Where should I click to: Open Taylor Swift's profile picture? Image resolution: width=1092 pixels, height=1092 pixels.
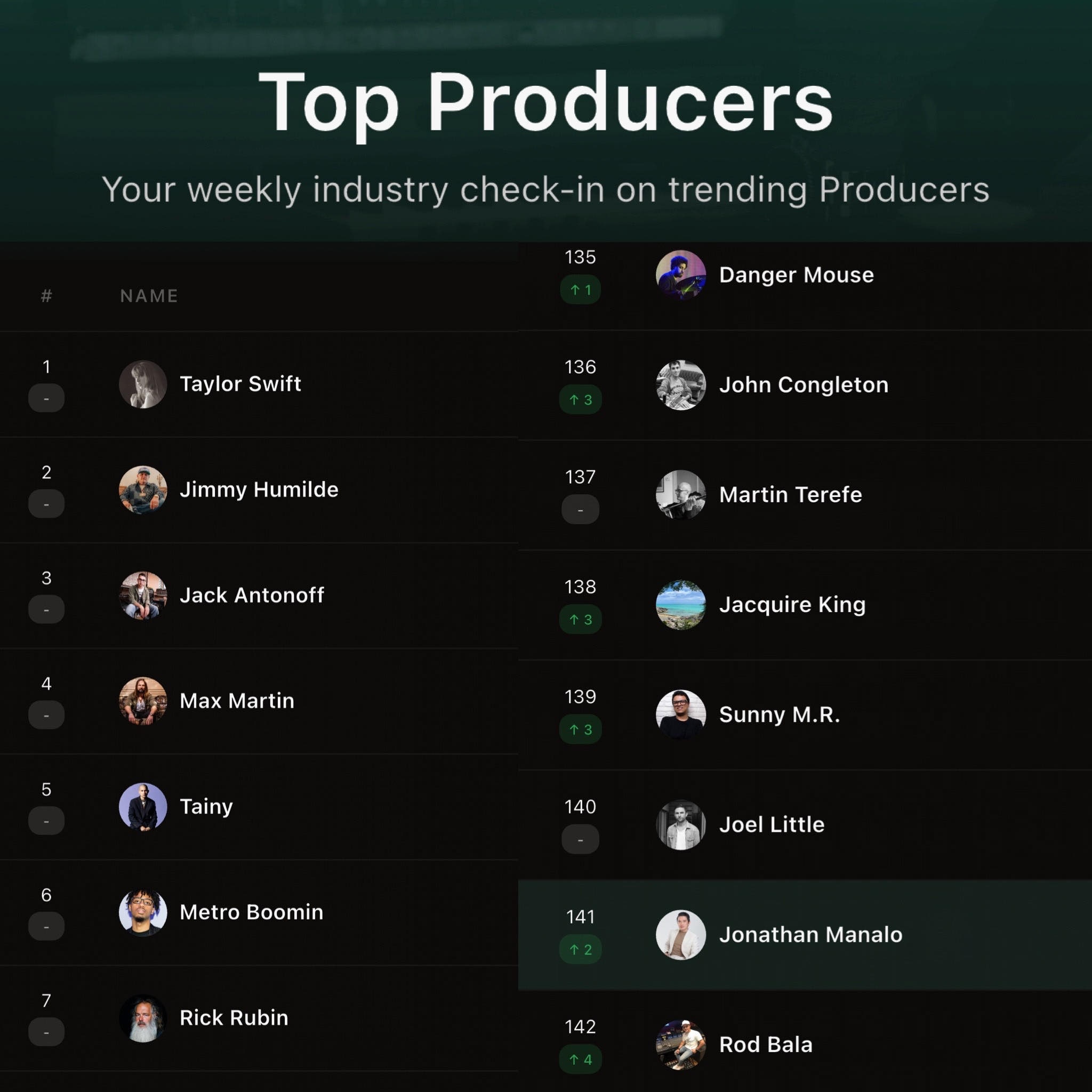143,384
